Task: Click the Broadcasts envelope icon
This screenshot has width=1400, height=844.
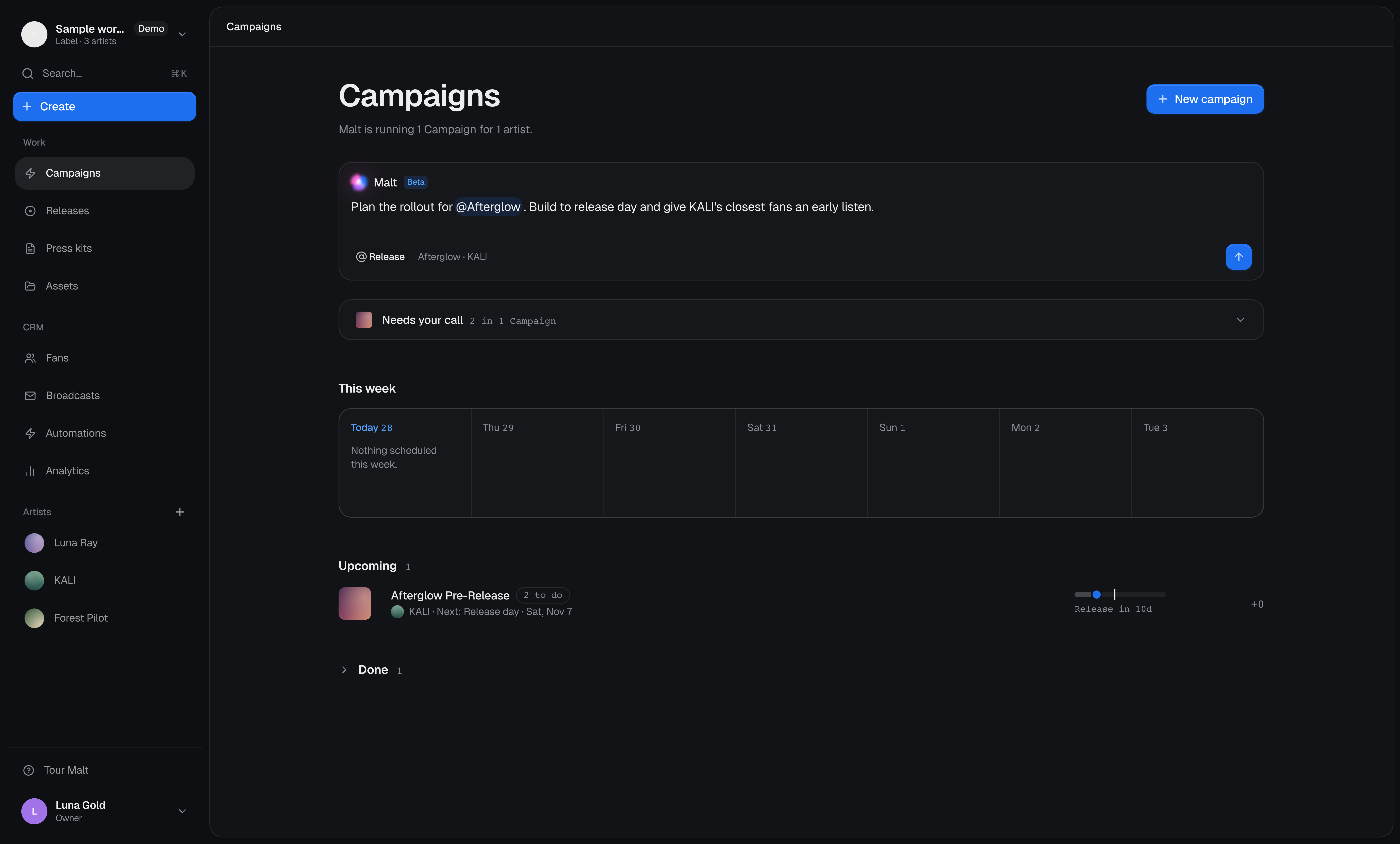Action: click(30, 396)
